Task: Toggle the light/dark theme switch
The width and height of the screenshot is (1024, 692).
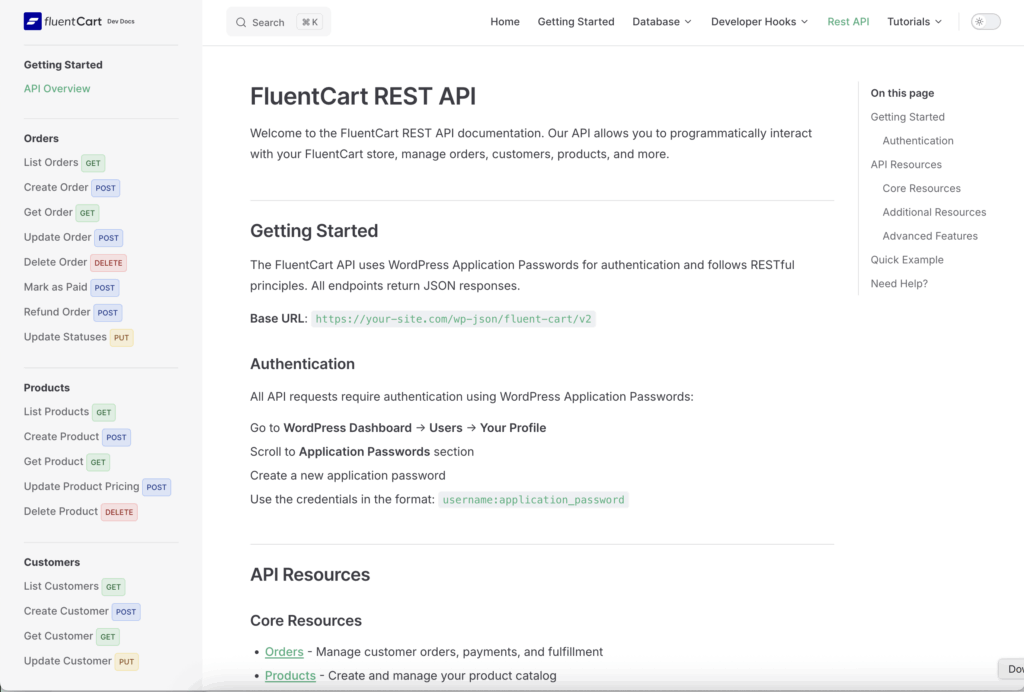Action: click(985, 22)
